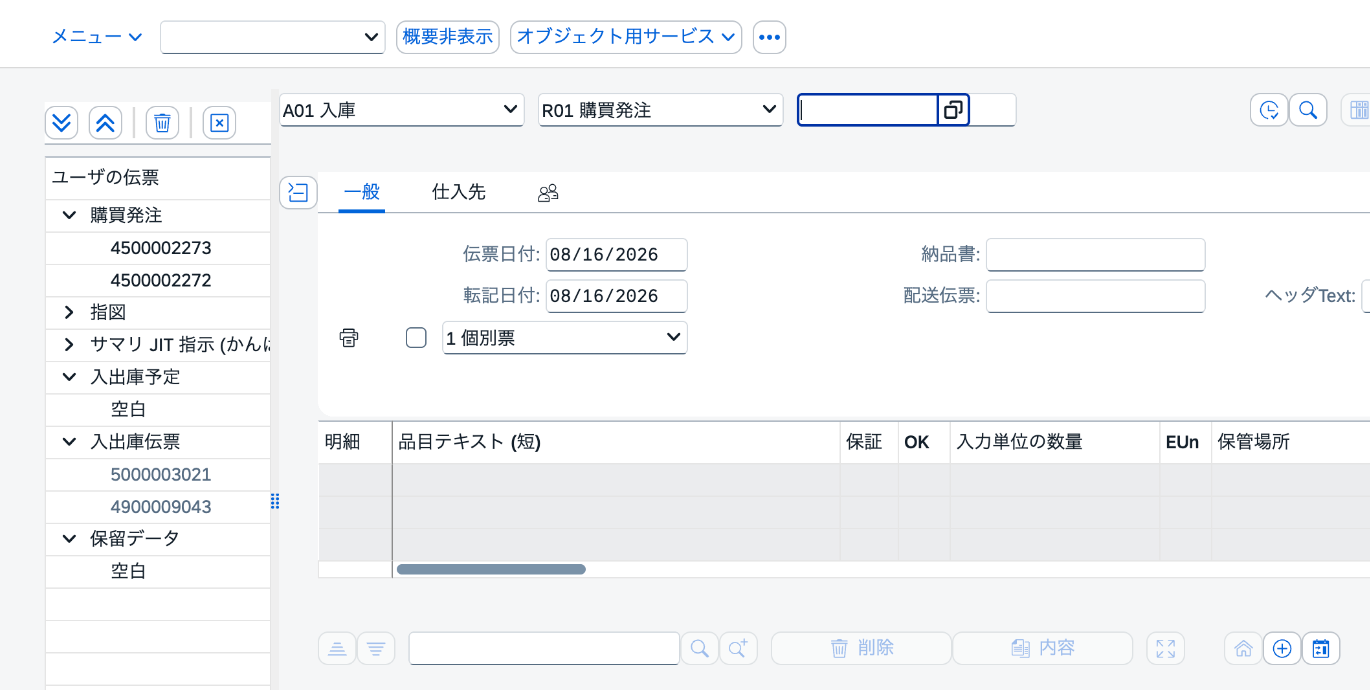Image resolution: width=1370 pixels, height=690 pixels.
Task: Click the ユーザの伝票 tree header
Action: [158, 178]
